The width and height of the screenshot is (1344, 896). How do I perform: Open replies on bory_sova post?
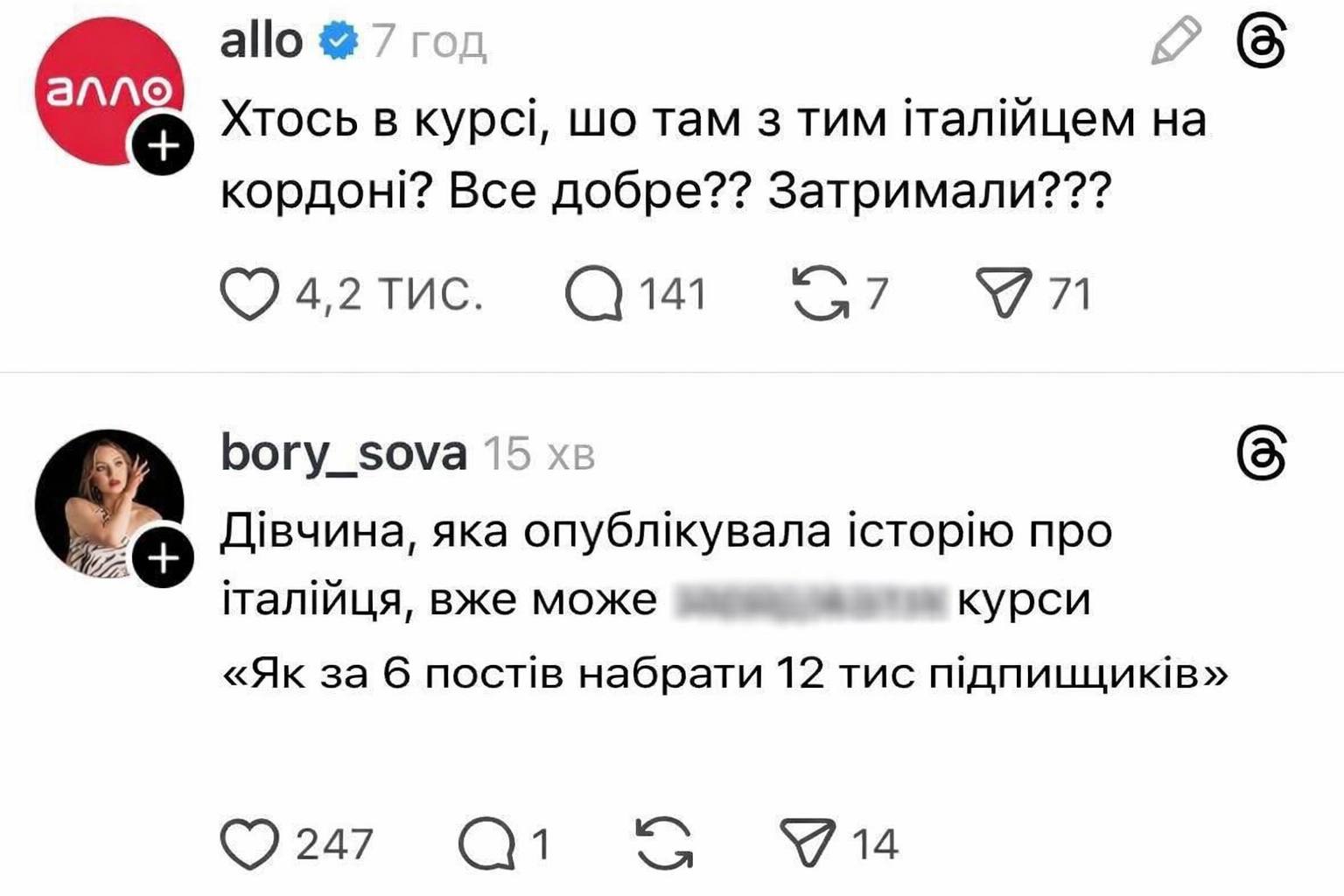click(488, 843)
